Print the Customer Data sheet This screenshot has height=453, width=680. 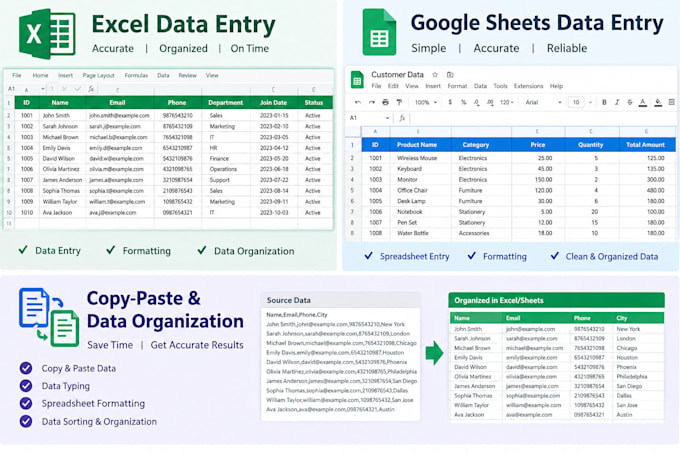point(386,102)
